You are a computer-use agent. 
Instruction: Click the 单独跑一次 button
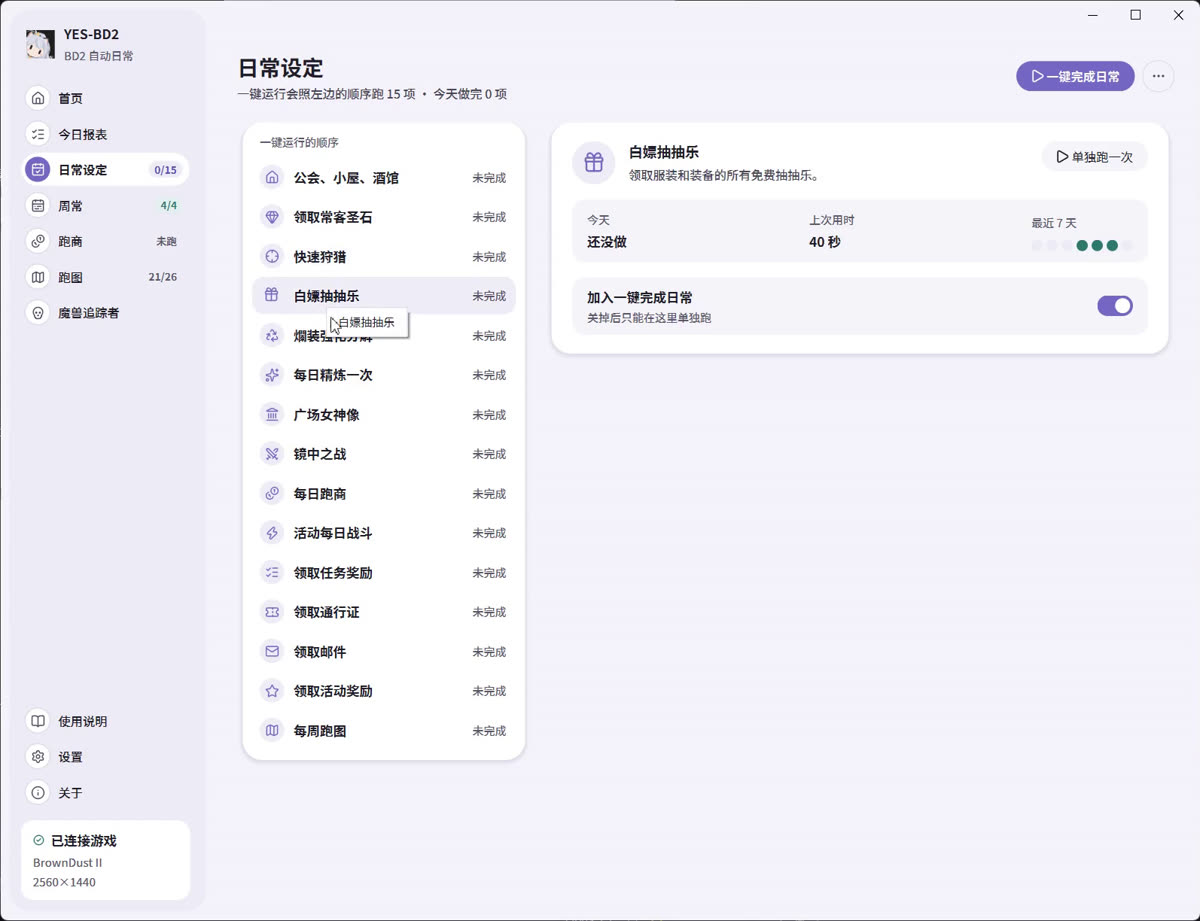point(1094,157)
